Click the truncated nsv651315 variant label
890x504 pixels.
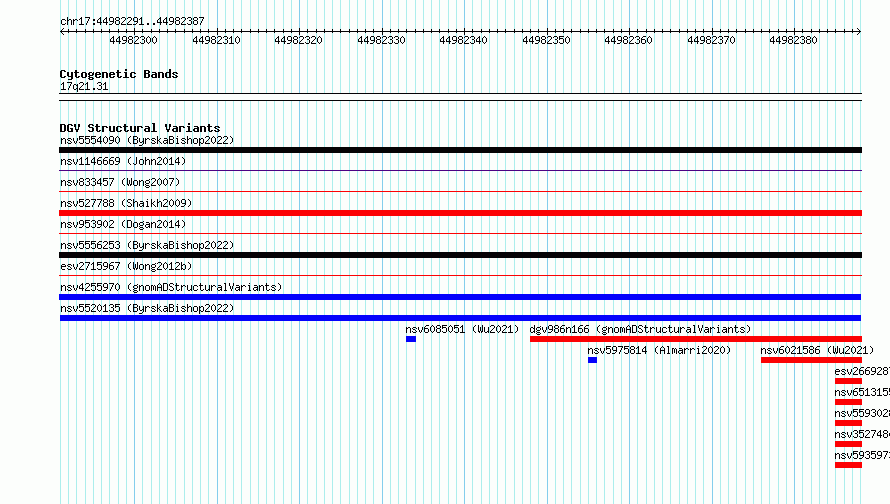[862, 392]
